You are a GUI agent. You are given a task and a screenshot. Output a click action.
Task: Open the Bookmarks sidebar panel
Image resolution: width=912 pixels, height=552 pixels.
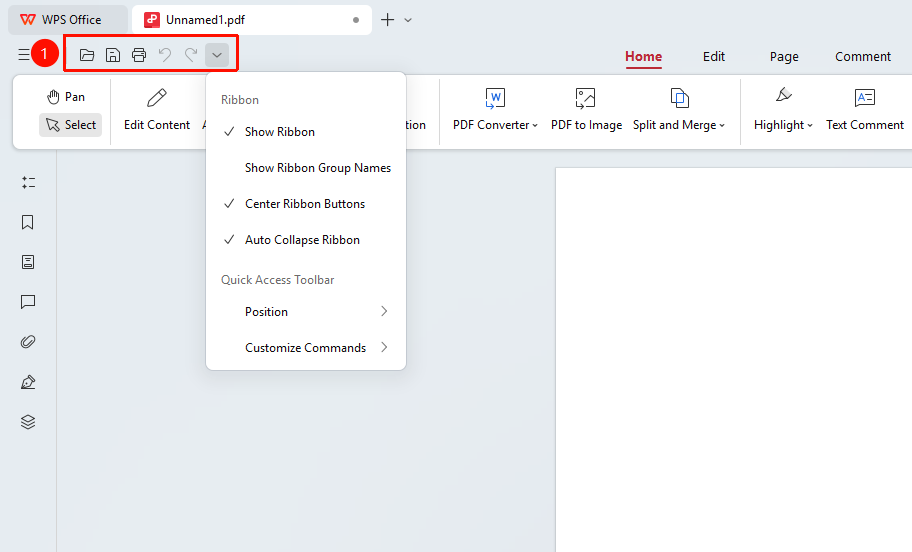click(x=28, y=222)
